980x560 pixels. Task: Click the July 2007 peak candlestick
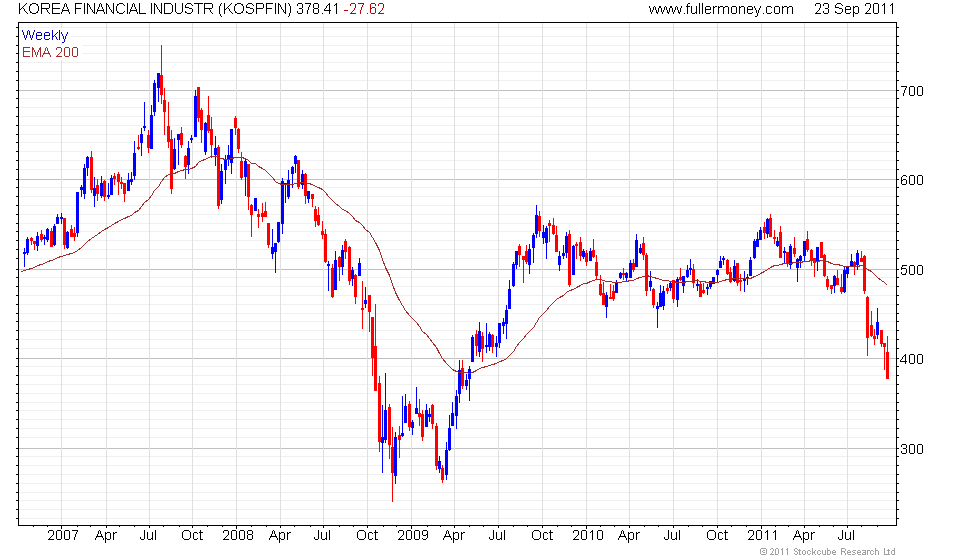tap(161, 72)
